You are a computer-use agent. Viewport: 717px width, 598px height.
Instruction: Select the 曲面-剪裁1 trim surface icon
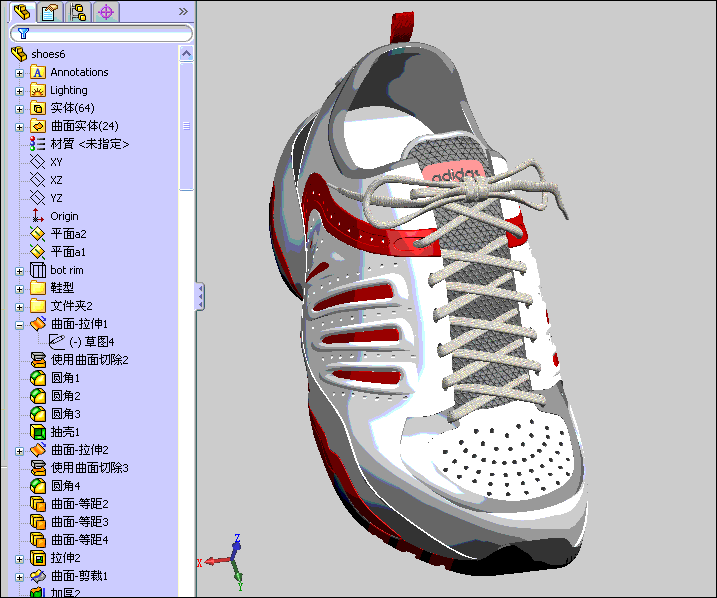pos(37,576)
